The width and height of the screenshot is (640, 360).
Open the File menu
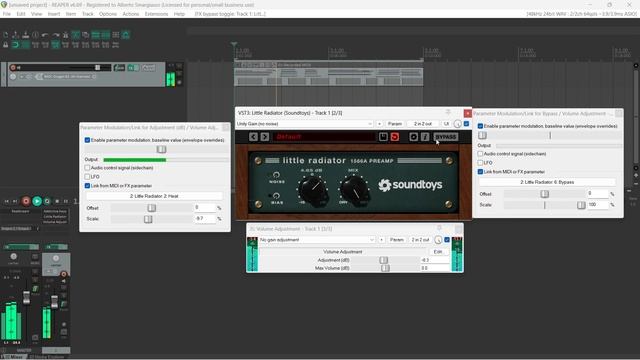pyautogui.click(x=7, y=14)
